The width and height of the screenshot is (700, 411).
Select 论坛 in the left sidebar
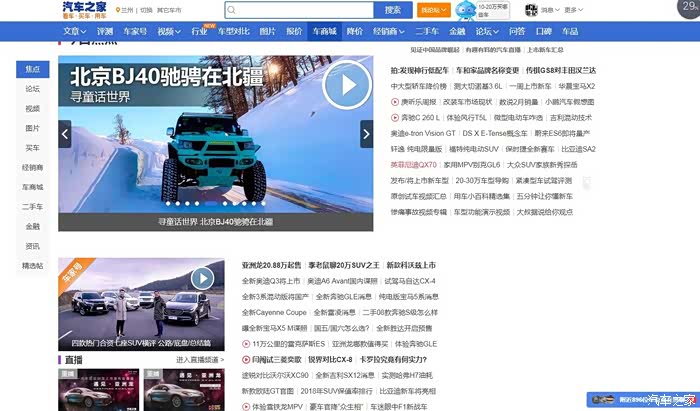[33, 89]
